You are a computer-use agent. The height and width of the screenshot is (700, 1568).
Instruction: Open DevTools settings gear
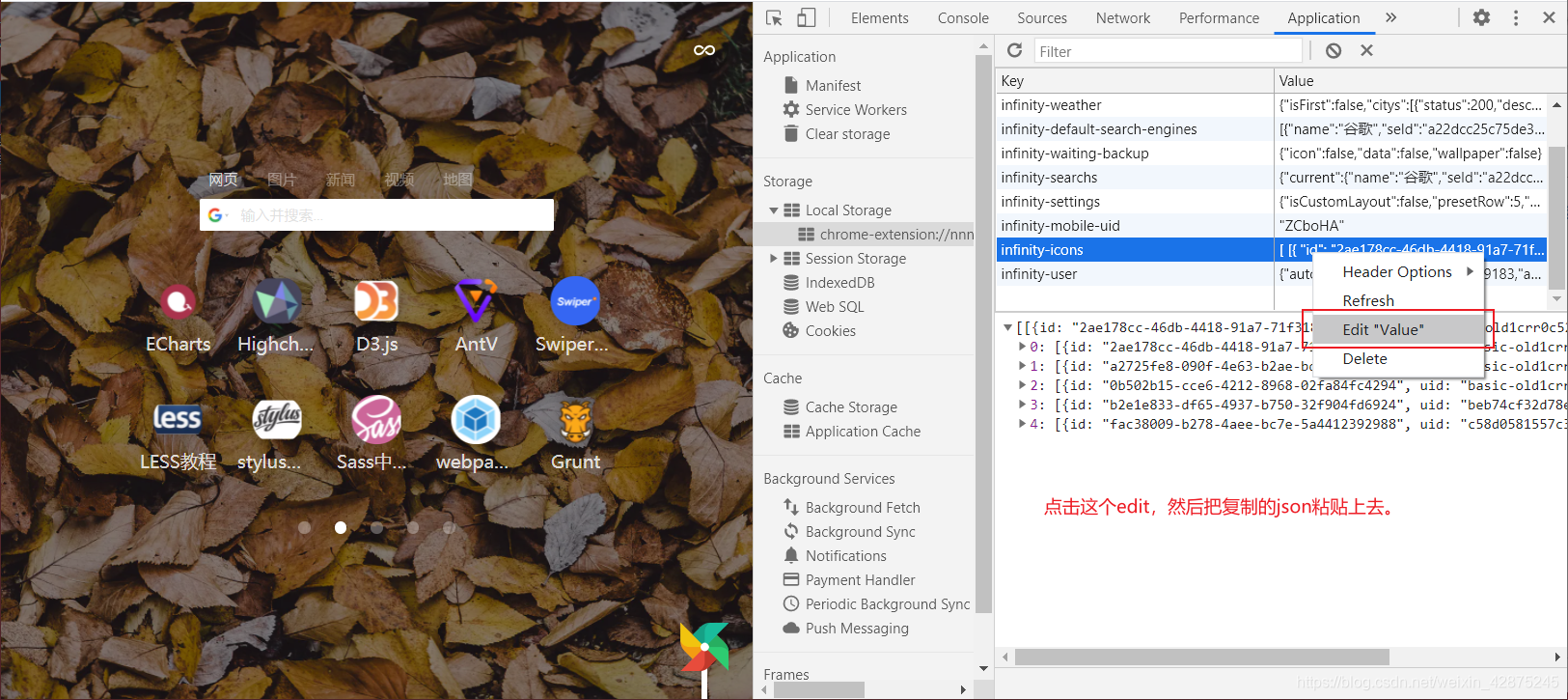[x=1481, y=17]
